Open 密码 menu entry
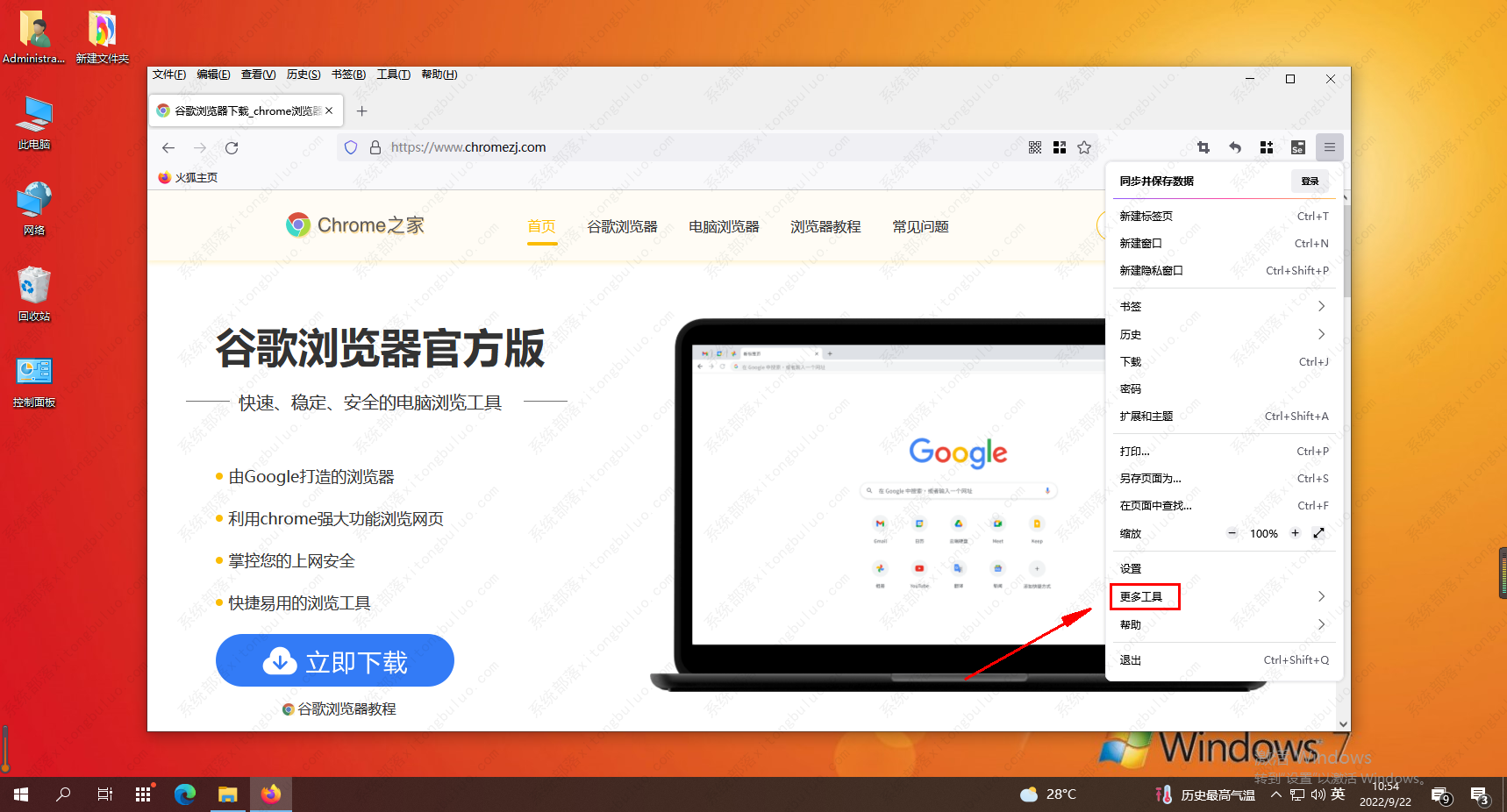1507x812 pixels. (x=1223, y=388)
